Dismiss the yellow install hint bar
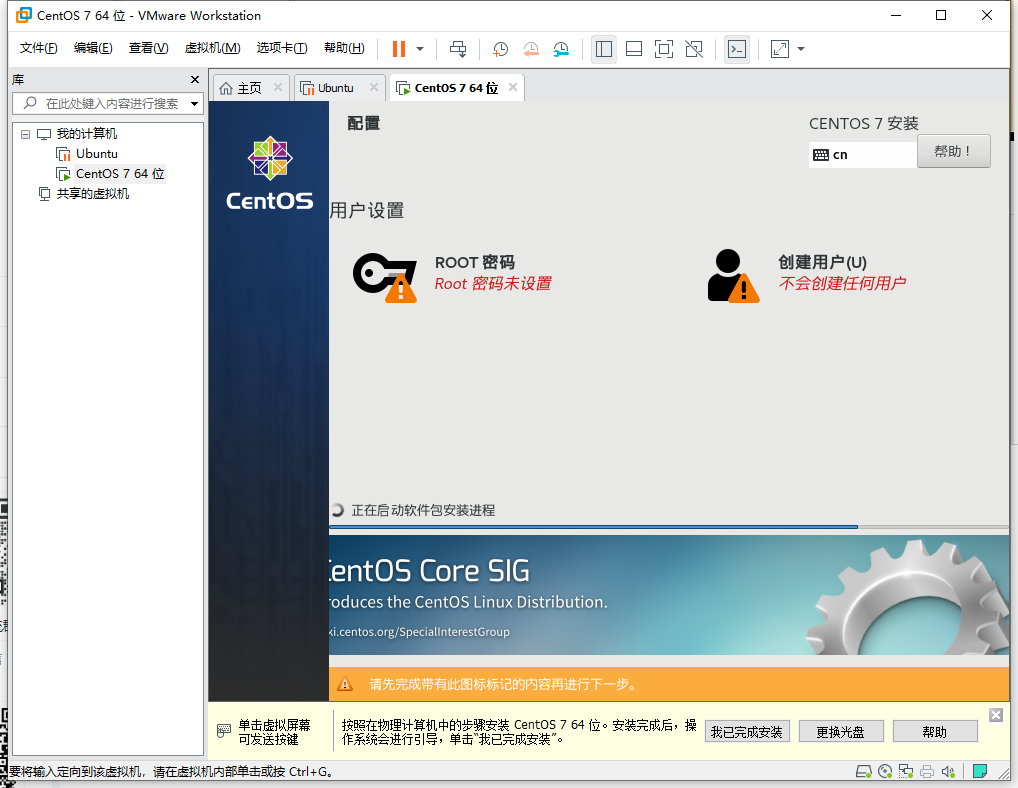1018x788 pixels. pos(996,715)
